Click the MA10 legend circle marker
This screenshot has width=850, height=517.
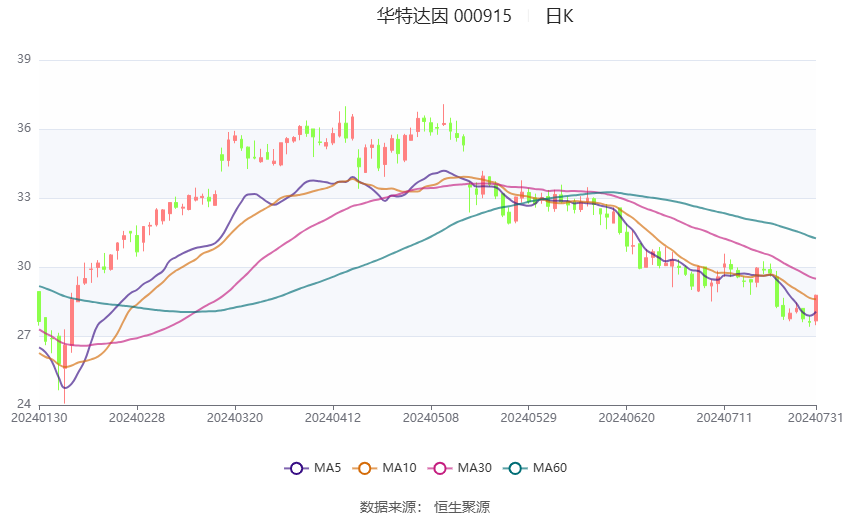[x=365, y=467]
